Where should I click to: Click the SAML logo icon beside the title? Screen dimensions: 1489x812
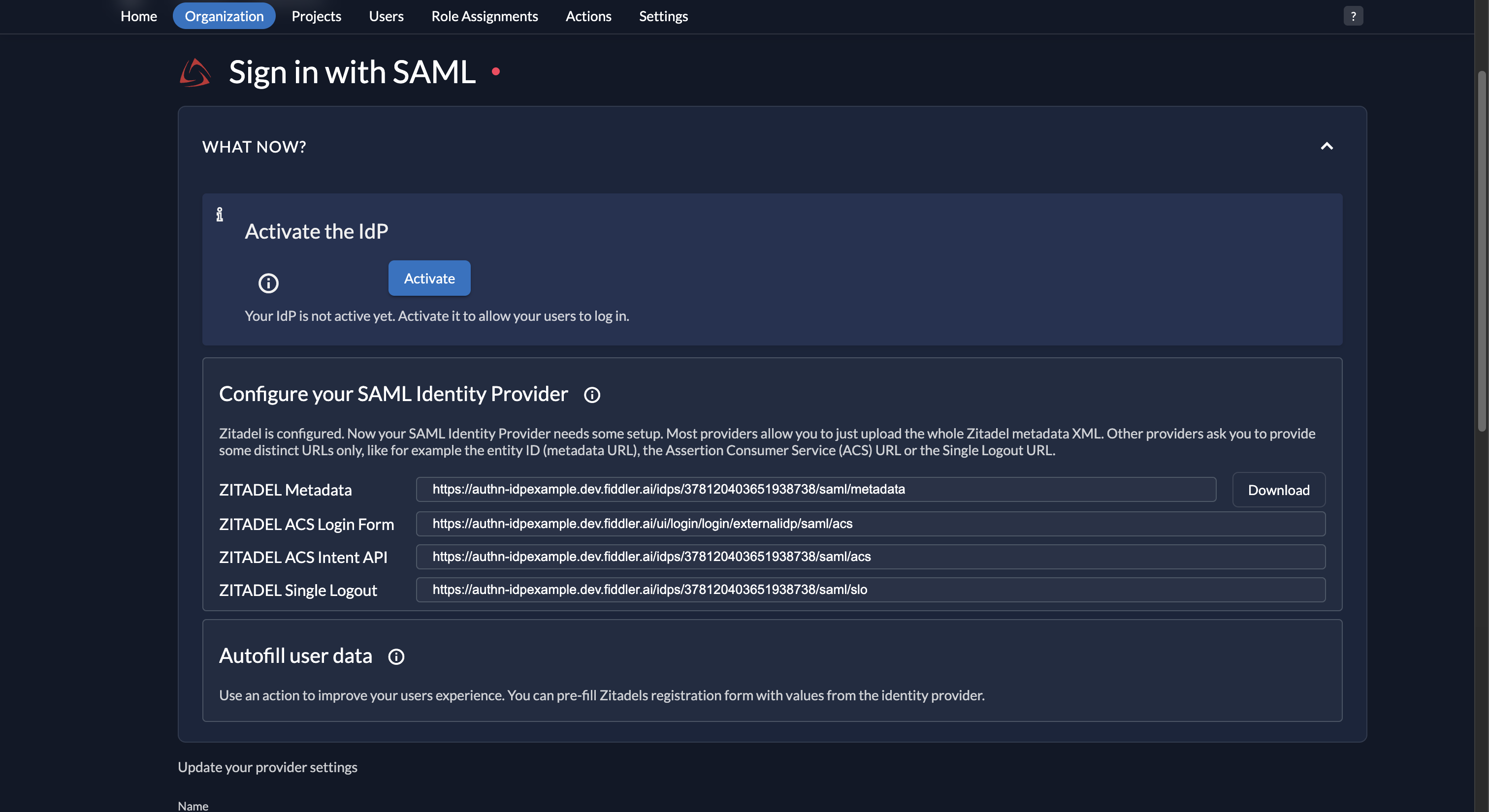195,72
